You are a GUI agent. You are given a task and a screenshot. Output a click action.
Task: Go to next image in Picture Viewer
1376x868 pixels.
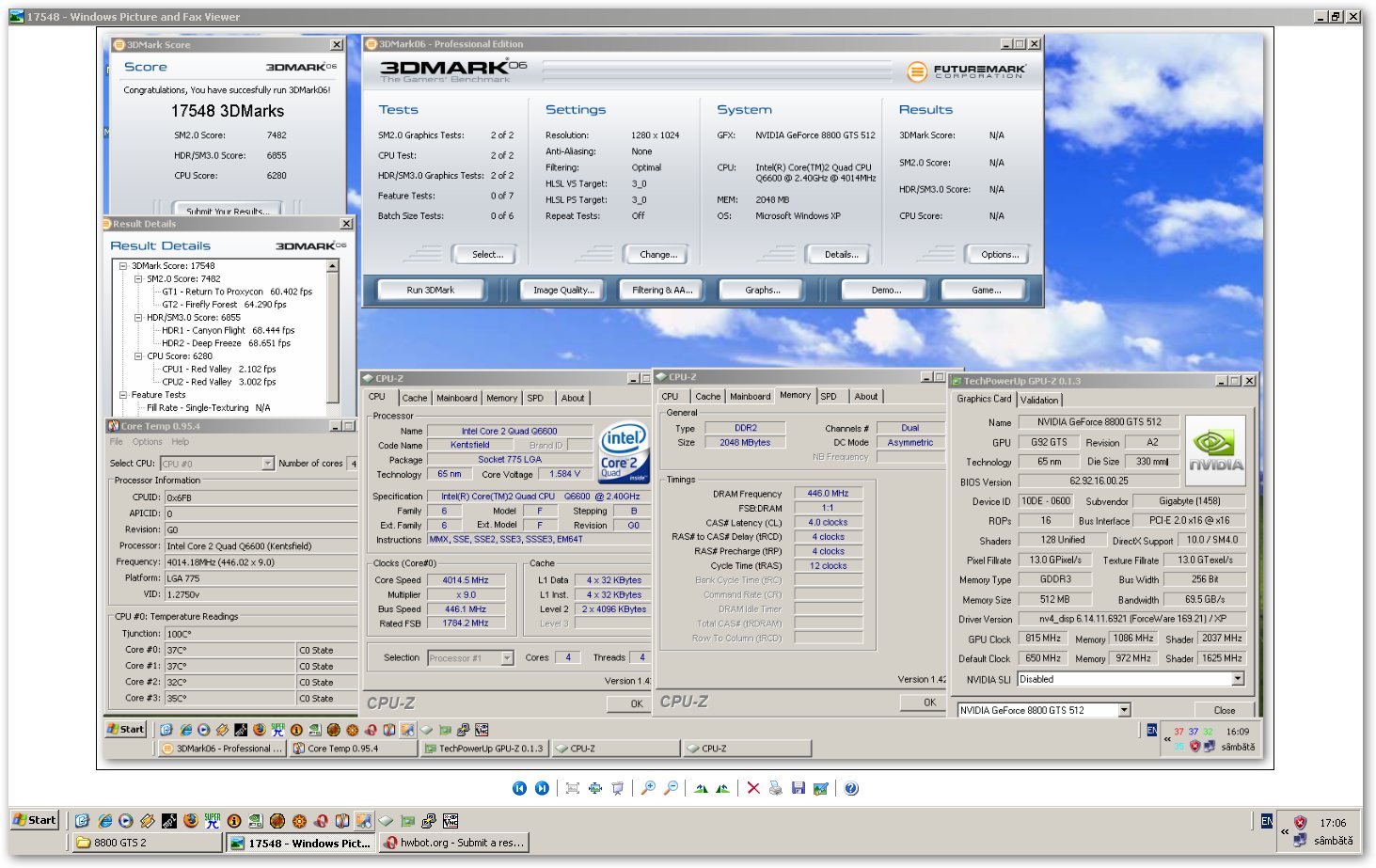pos(542,788)
